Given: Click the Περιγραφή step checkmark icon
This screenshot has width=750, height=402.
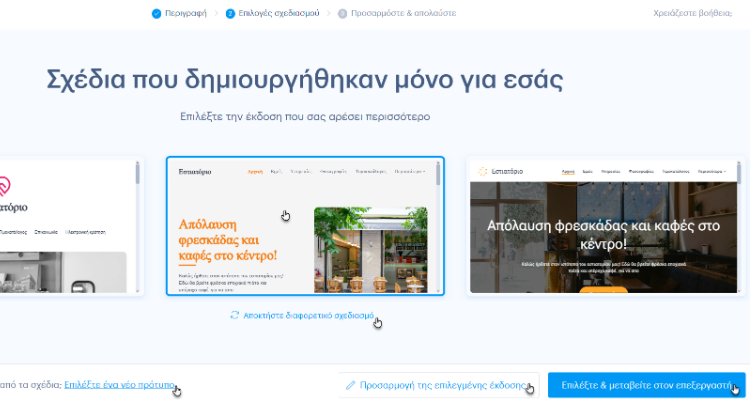Looking at the screenshot, I should pyautogui.click(x=156, y=14).
